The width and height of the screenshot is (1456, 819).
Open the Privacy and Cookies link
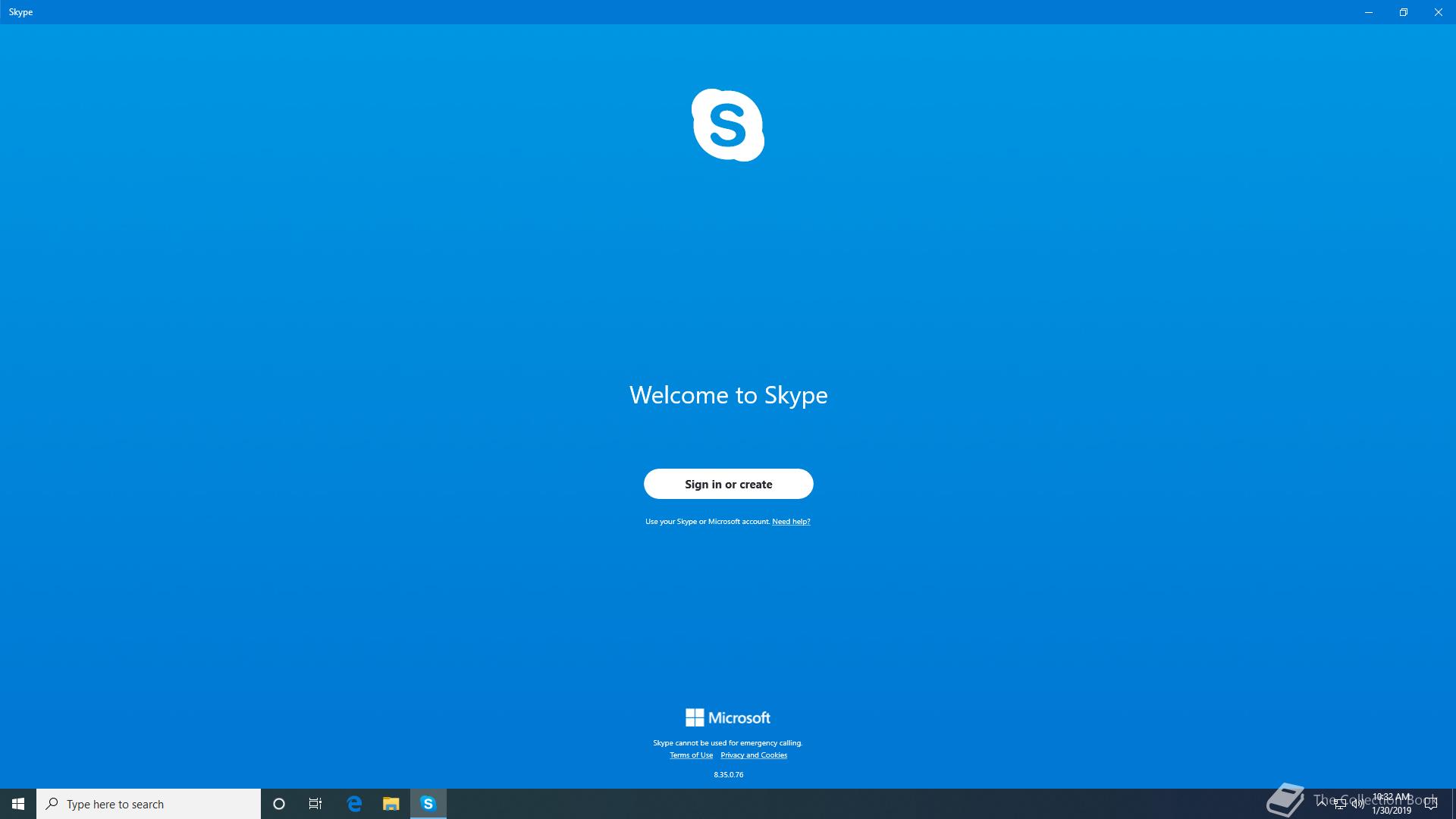coord(754,755)
